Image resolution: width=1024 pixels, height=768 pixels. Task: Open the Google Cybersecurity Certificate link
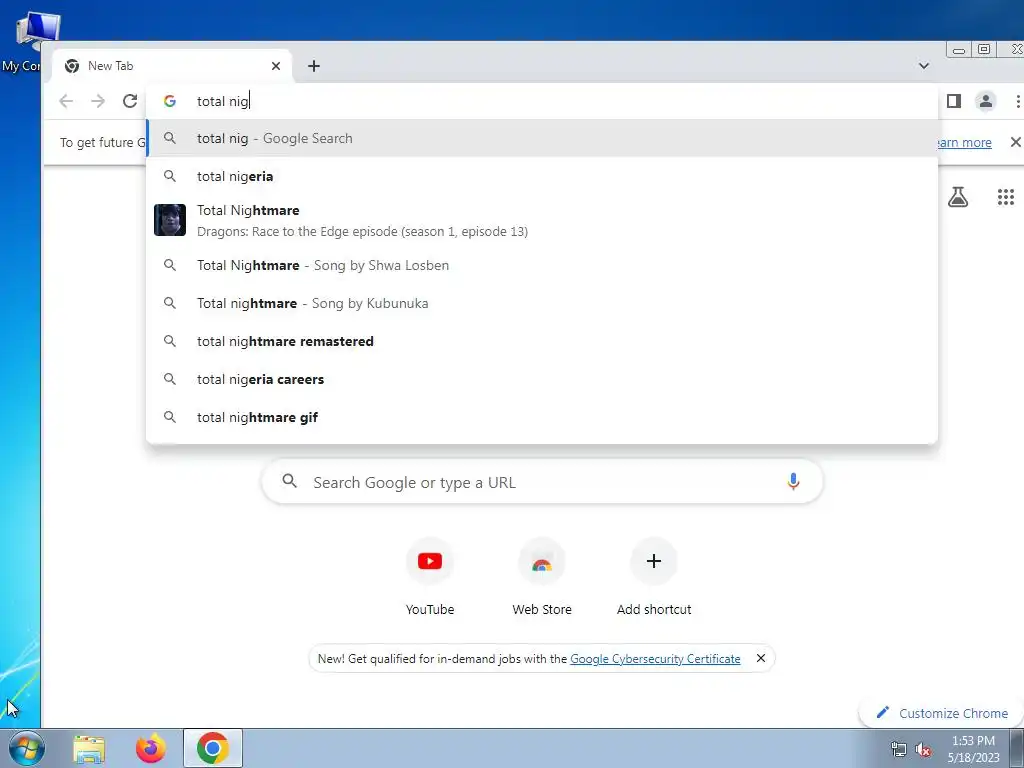click(x=655, y=659)
